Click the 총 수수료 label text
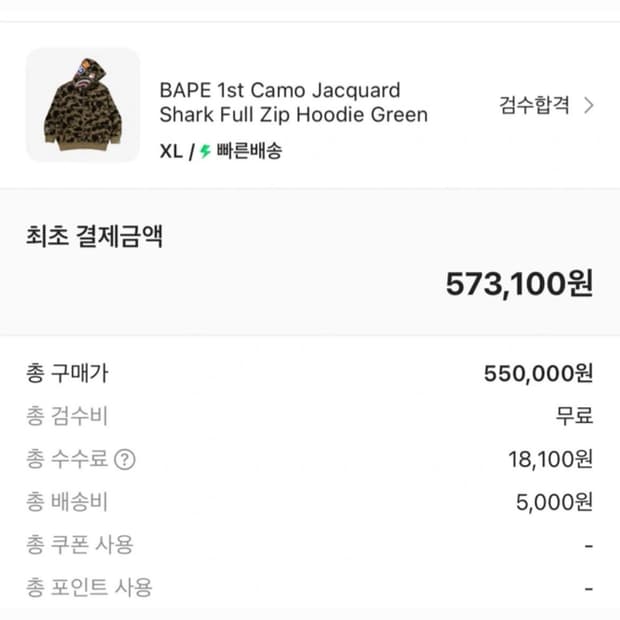Viewport: 620px width, 620px height. [67, 460]
